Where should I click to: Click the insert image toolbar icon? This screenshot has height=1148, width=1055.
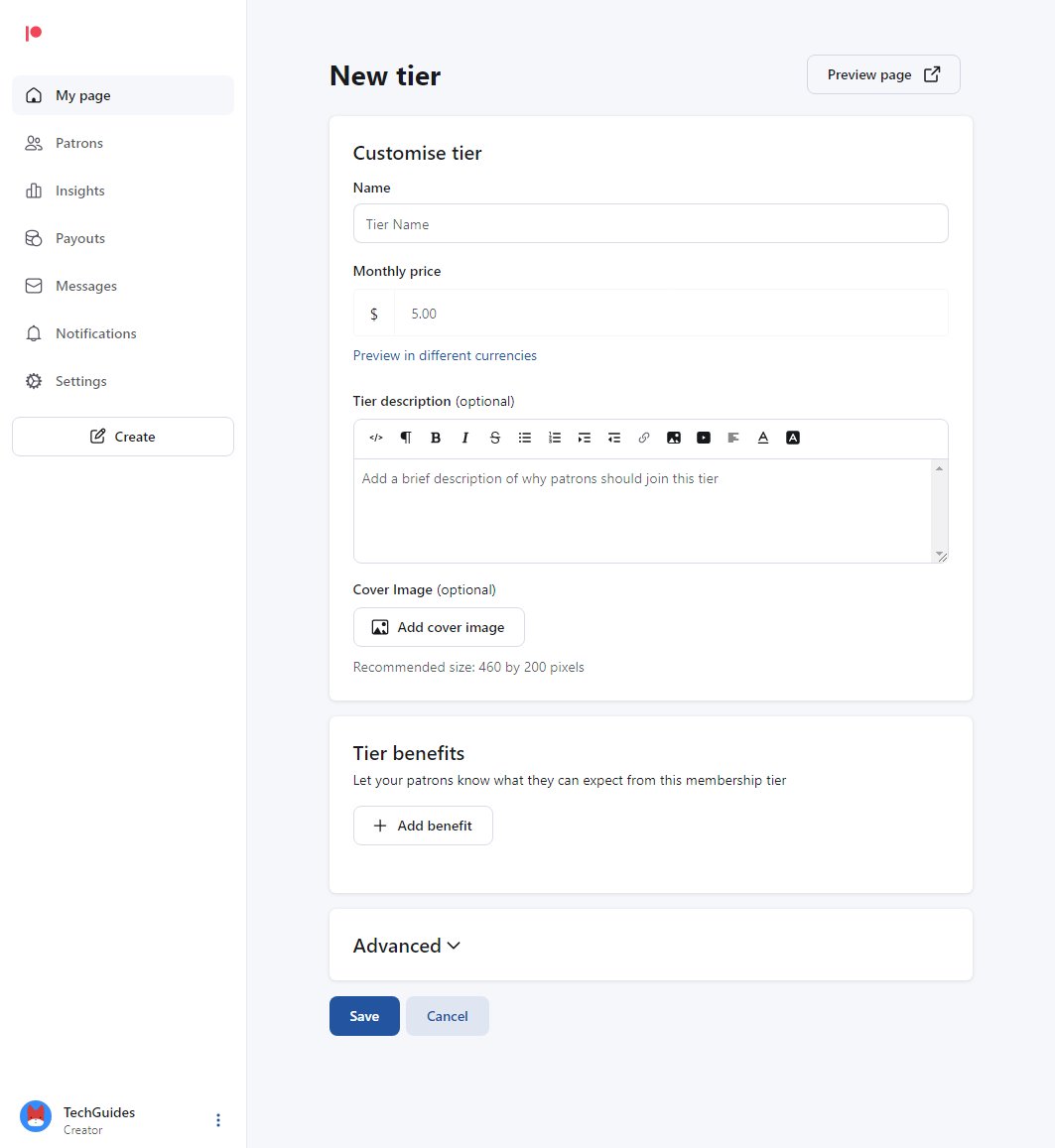[674, 438]
